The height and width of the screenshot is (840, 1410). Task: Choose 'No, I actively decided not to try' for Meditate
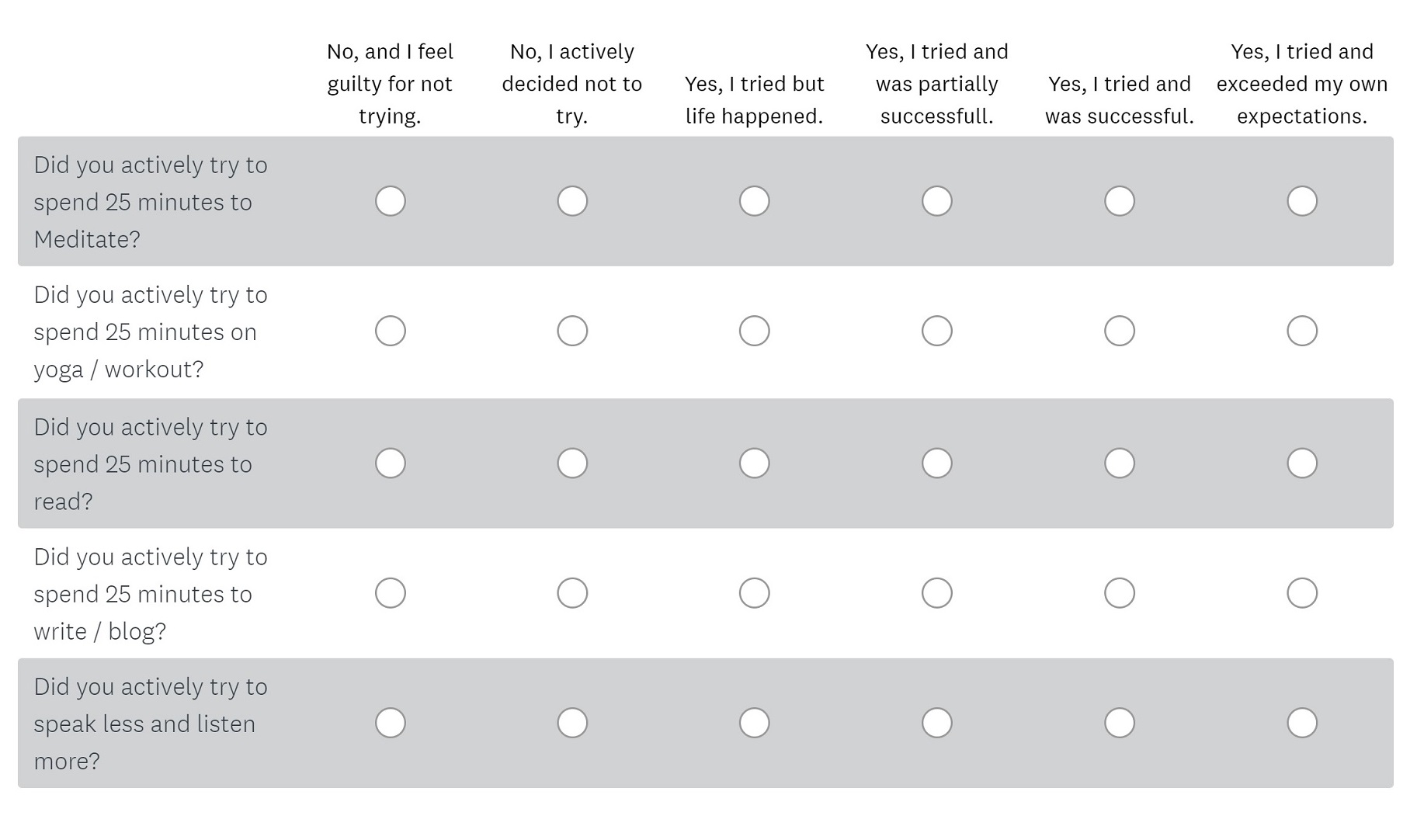tap(572, 201)
